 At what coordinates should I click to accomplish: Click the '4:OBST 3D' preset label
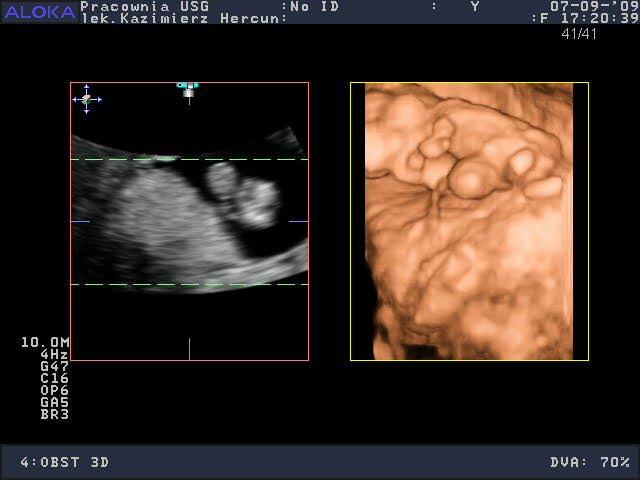65,462
